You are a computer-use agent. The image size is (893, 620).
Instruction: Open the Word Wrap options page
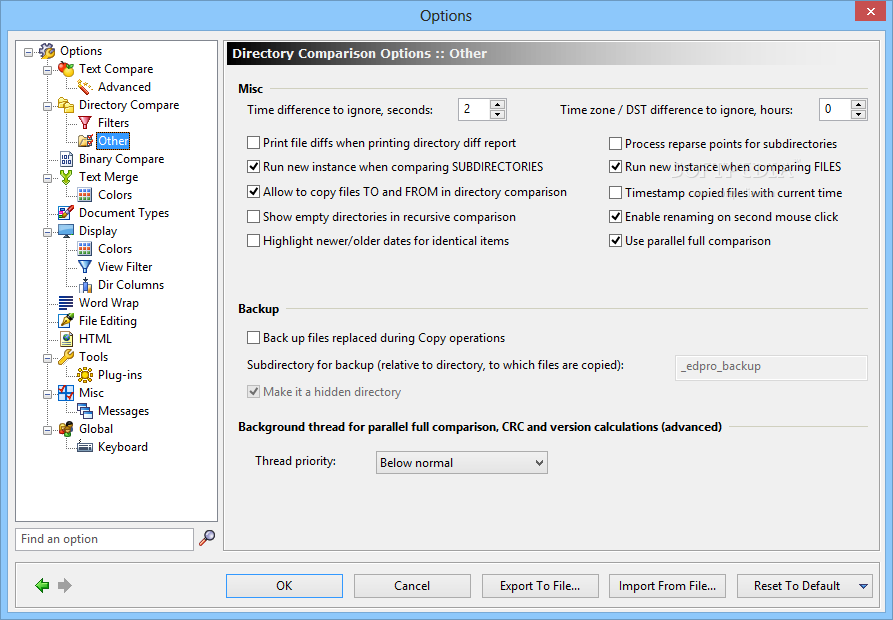coord(109,303)
